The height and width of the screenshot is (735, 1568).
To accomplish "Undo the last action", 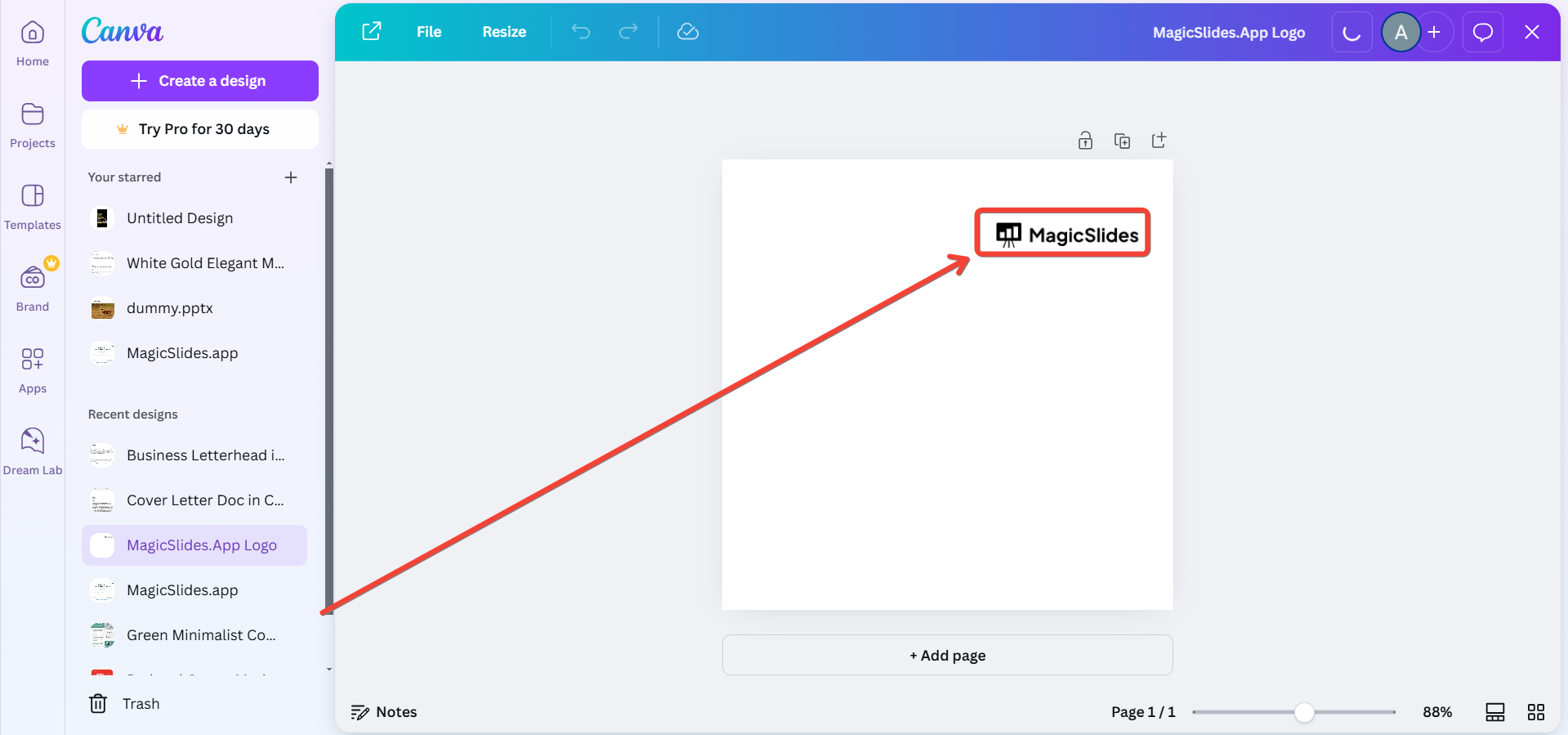I will (581, 32).
